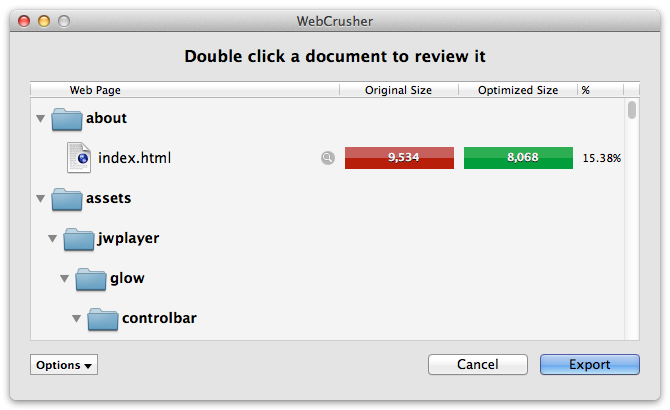Sort by the Web Page column header
Image resolution: width=670 pixels, height=410 pixels.
point(185,90)
